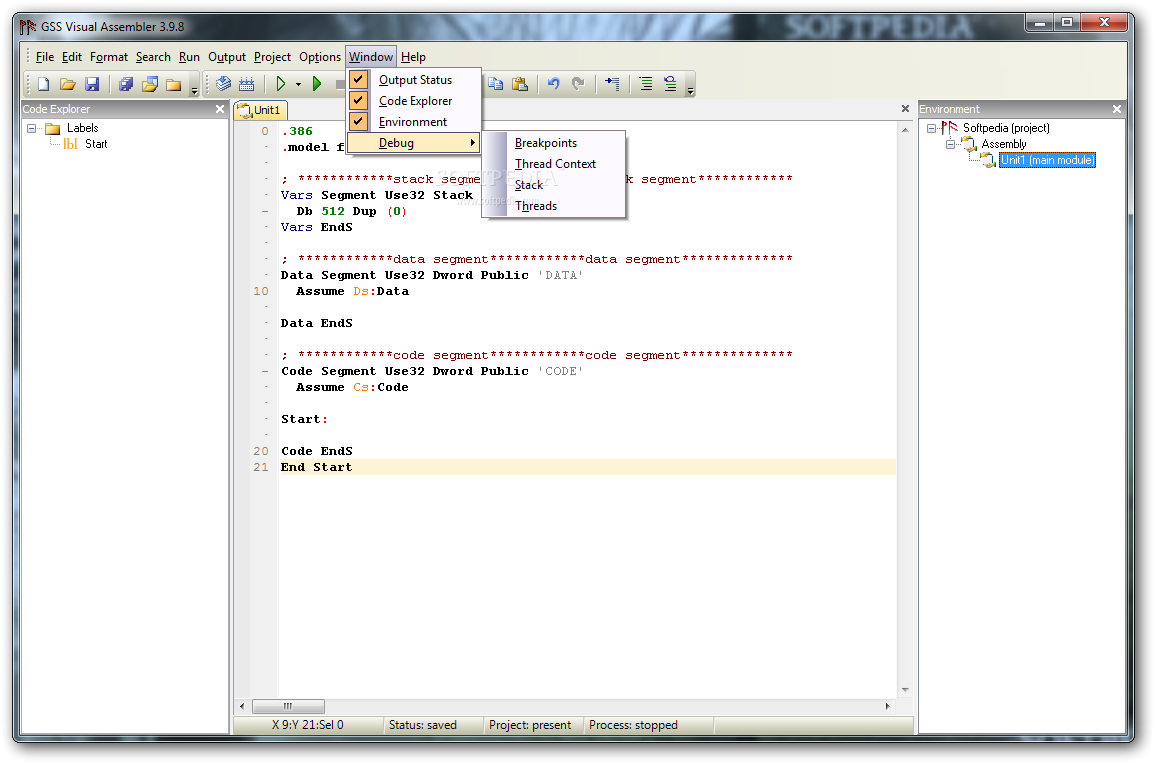Select Unit1 (main module) tree item
Image resolution: width=1155 pixels, height=763 pixels.
[1047, 160]
